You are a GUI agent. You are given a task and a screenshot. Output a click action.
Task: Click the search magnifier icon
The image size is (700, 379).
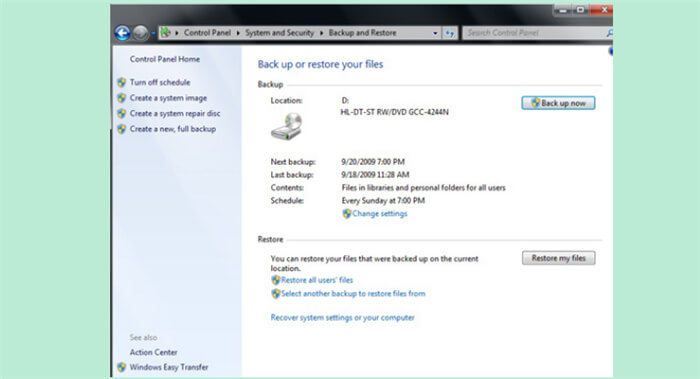[x=609, y=33]
